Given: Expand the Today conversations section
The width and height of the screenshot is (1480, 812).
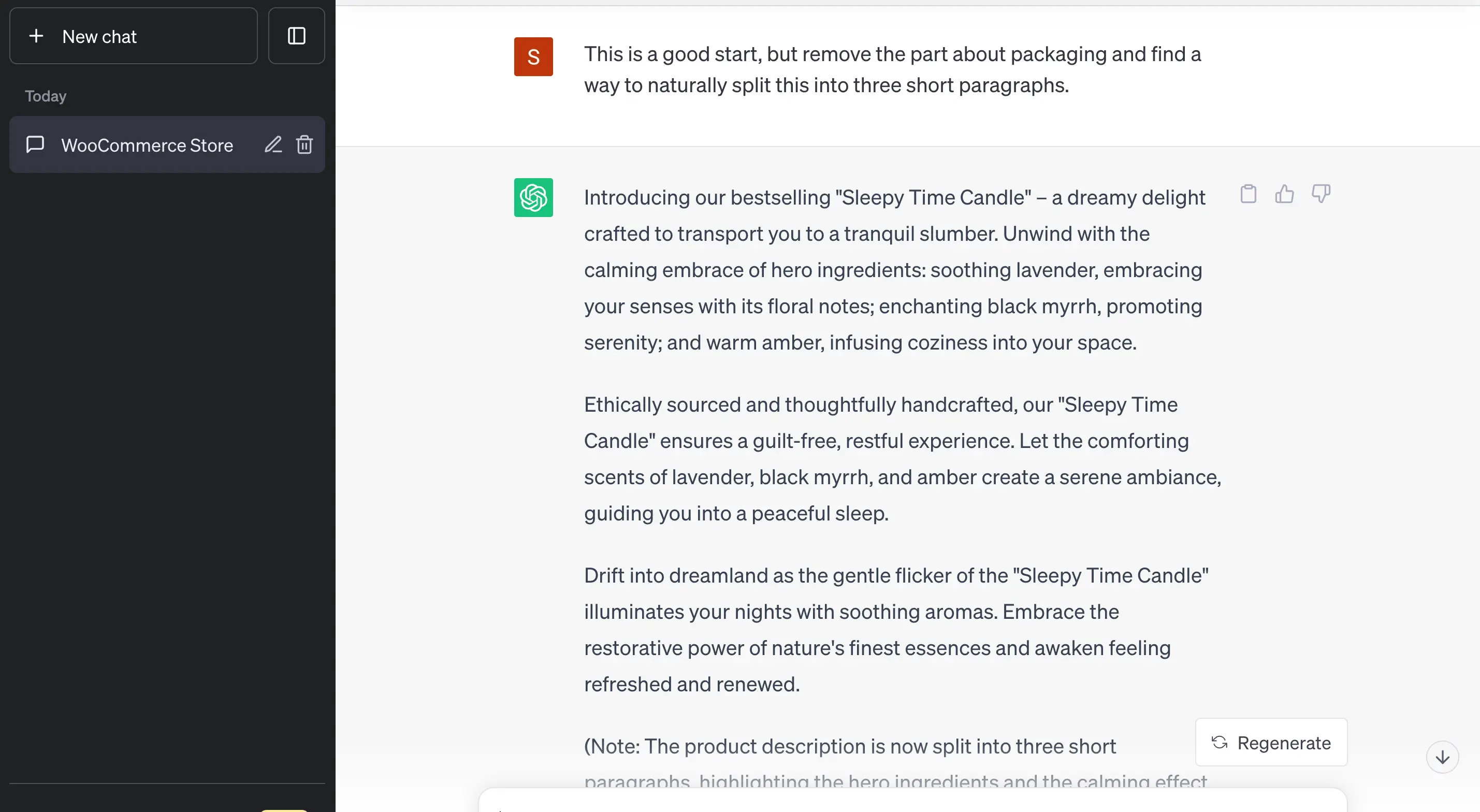Looking at the screenshot, I should (x=45, y=96).
